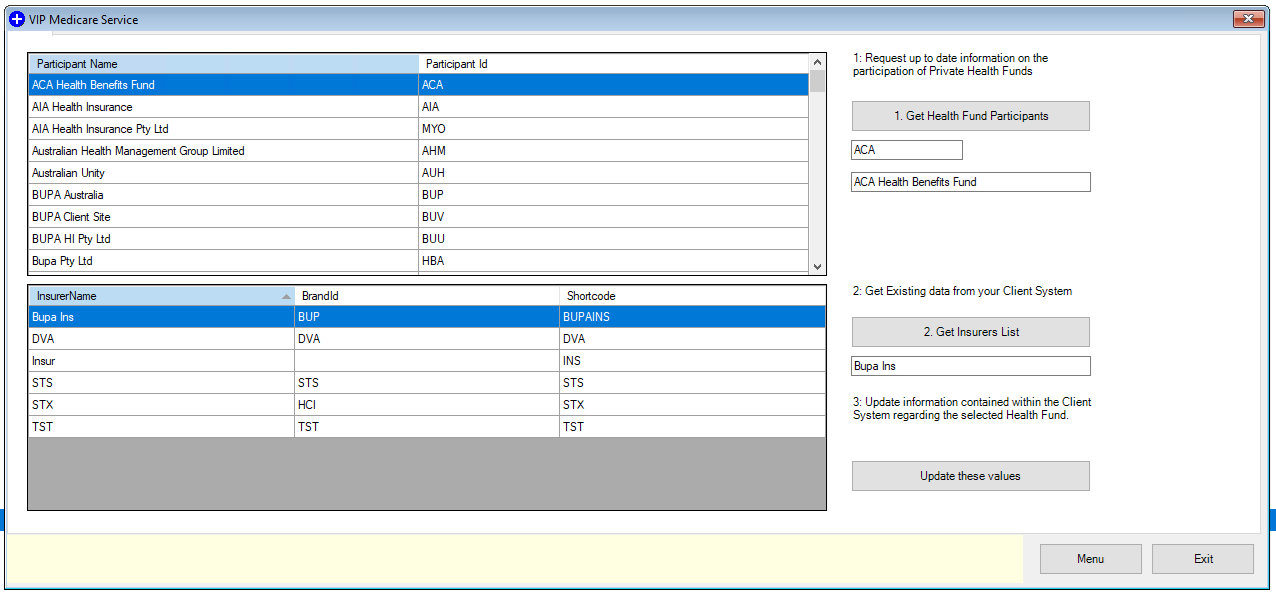Click the BUP BrandId cell for Bupa Ins

pyautogui.click(x=427, y=317)
